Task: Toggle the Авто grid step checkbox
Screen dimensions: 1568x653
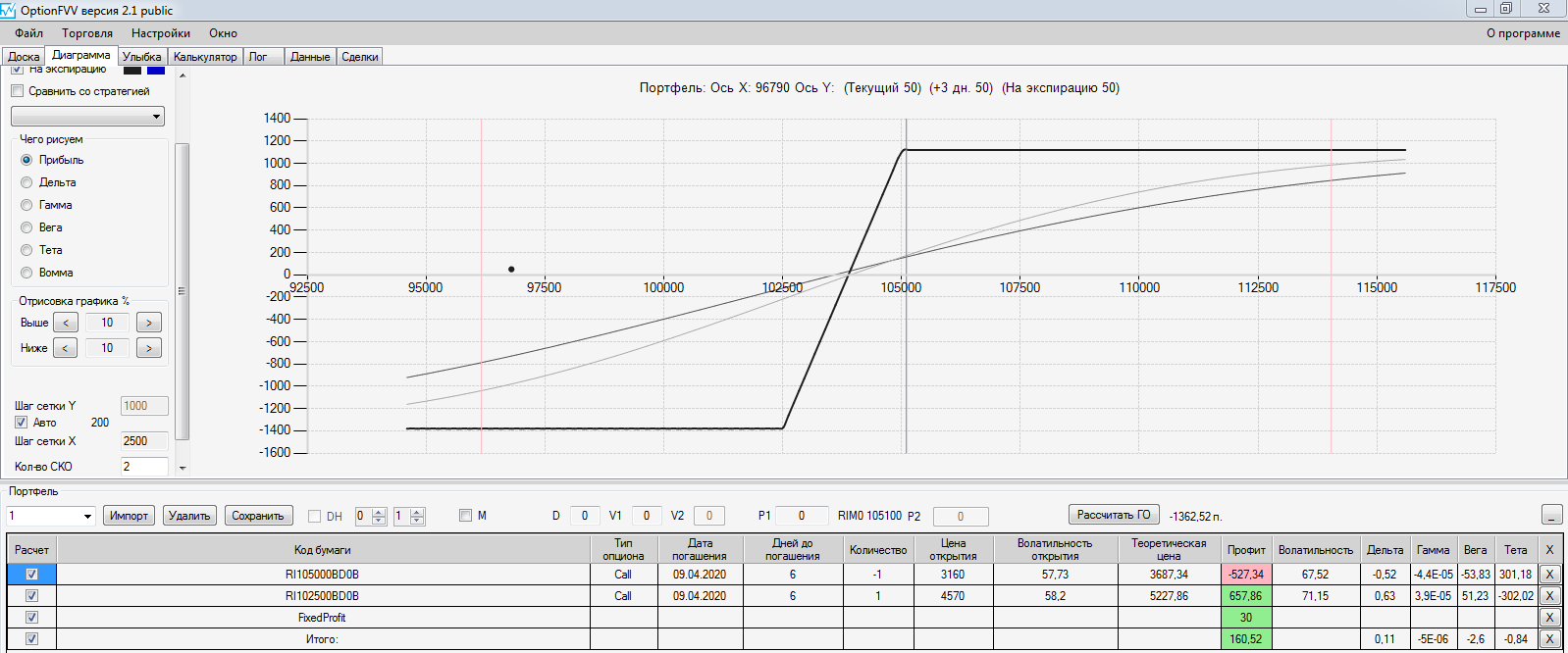Action: point(21,423)
